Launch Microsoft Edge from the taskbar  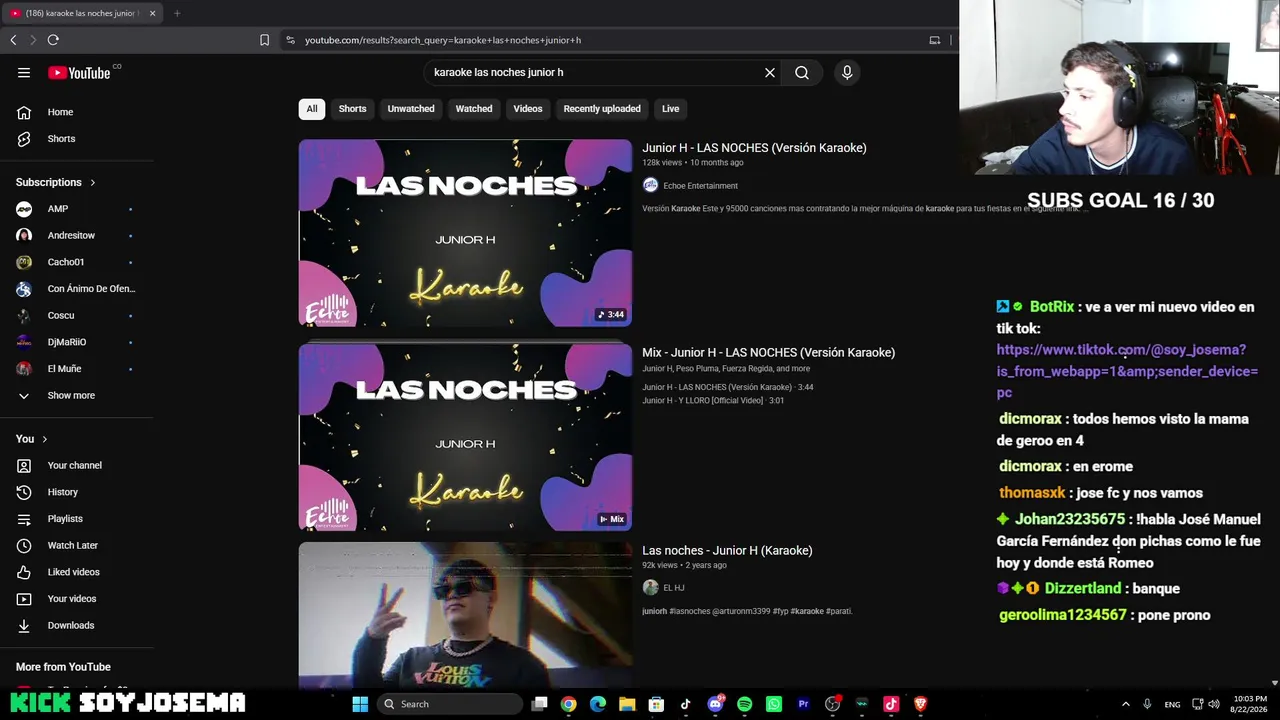click(x=598, y=704)
